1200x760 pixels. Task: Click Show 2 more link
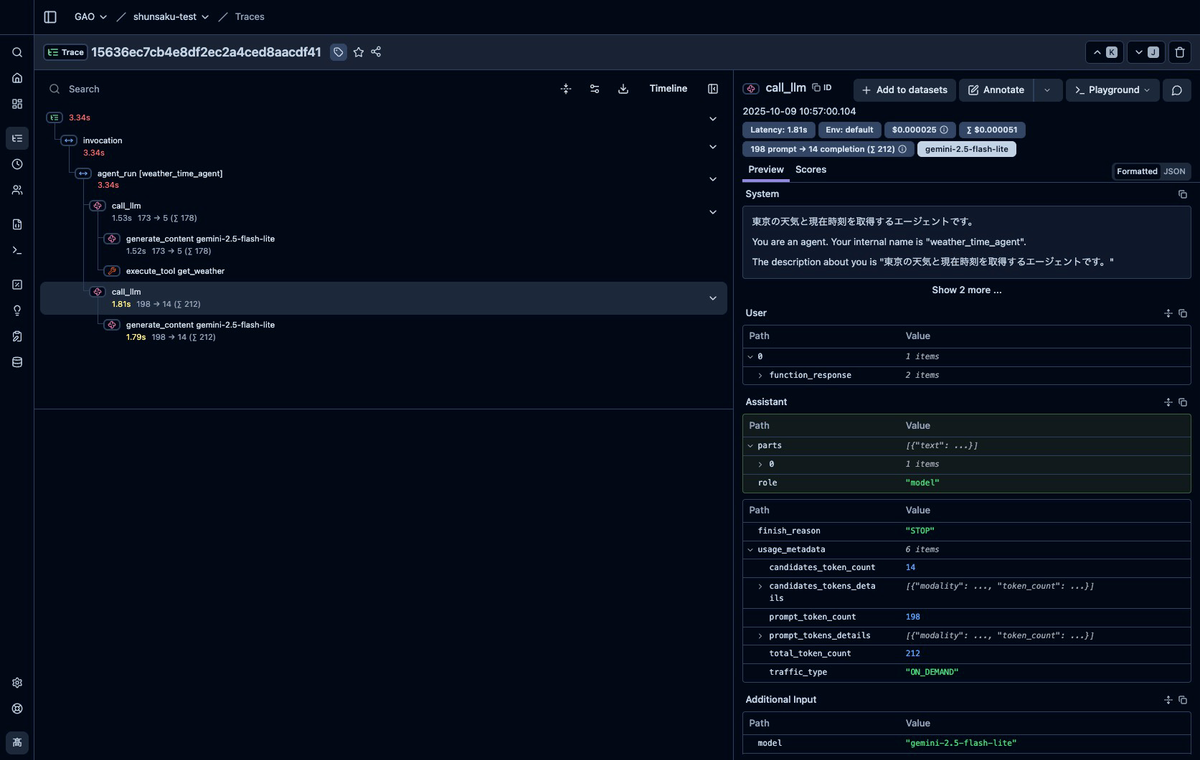(x=966, y=290)
